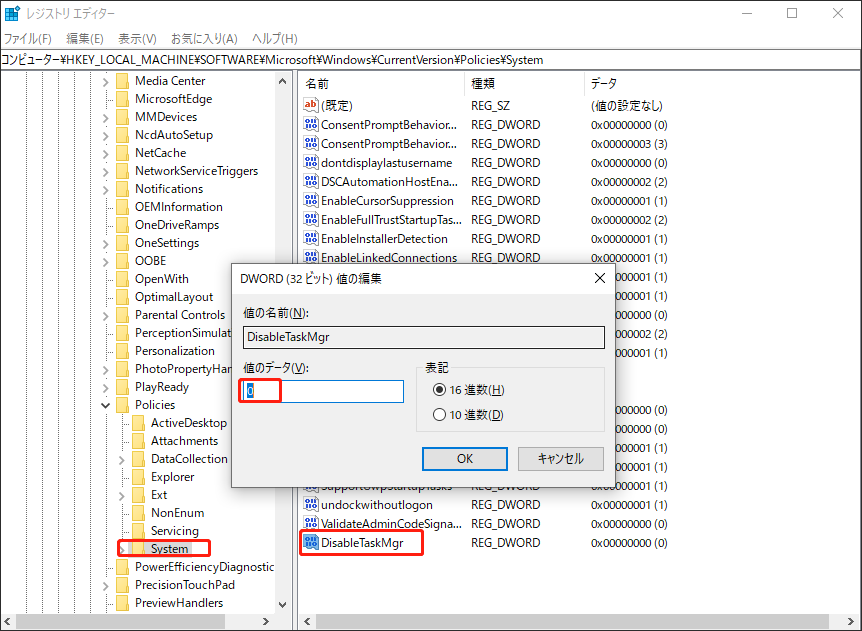This screenshot has width=862, height=631.
Task: Switch notation to 10進数
Action: point(440,413)
